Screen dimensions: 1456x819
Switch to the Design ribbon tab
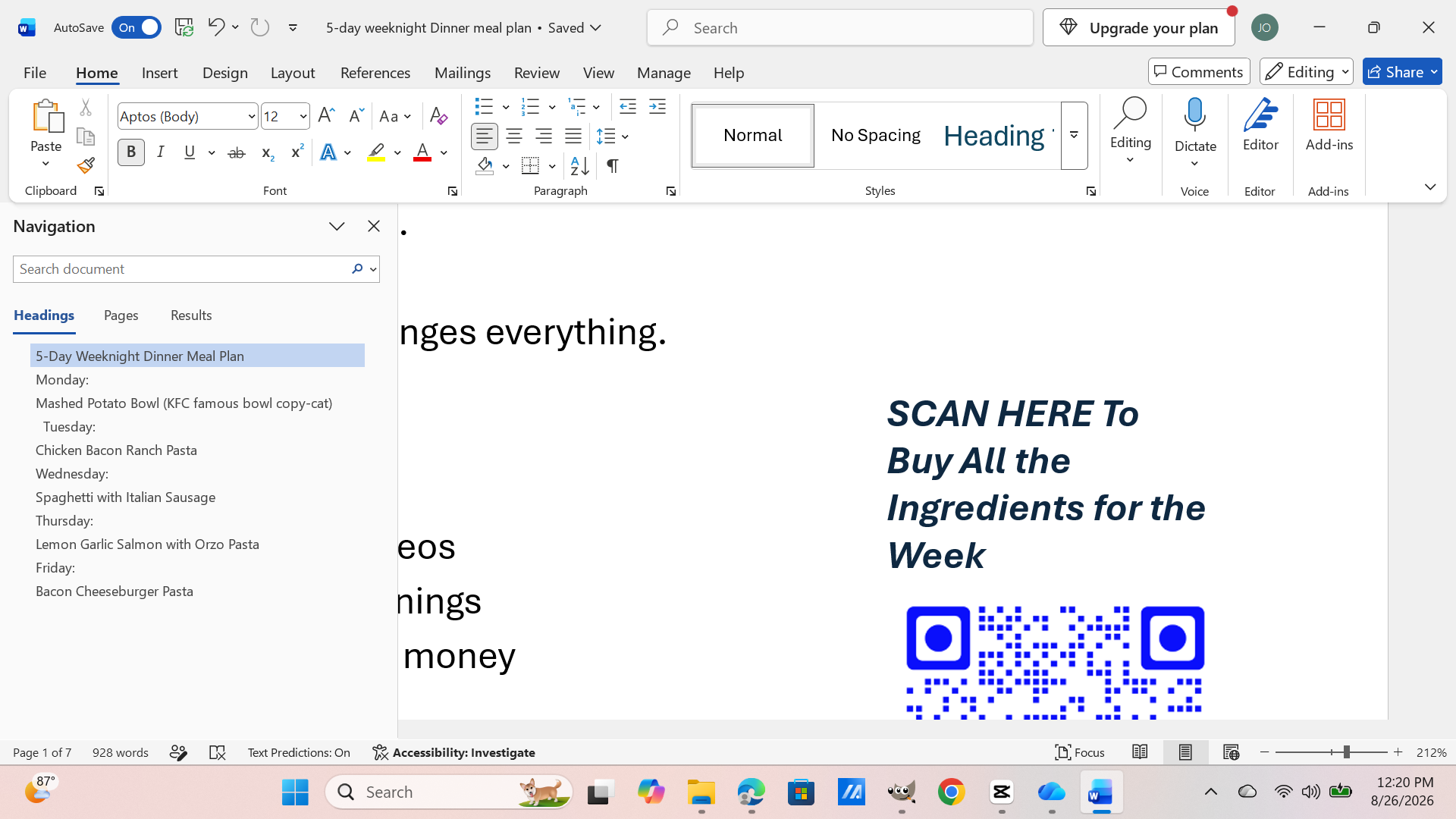(224, 72)
